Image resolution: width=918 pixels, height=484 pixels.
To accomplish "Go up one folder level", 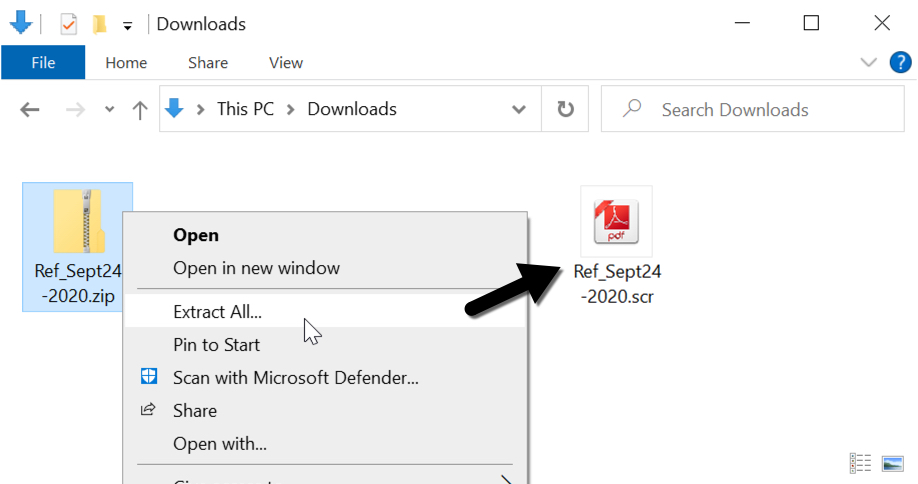I will click(140, 110).
